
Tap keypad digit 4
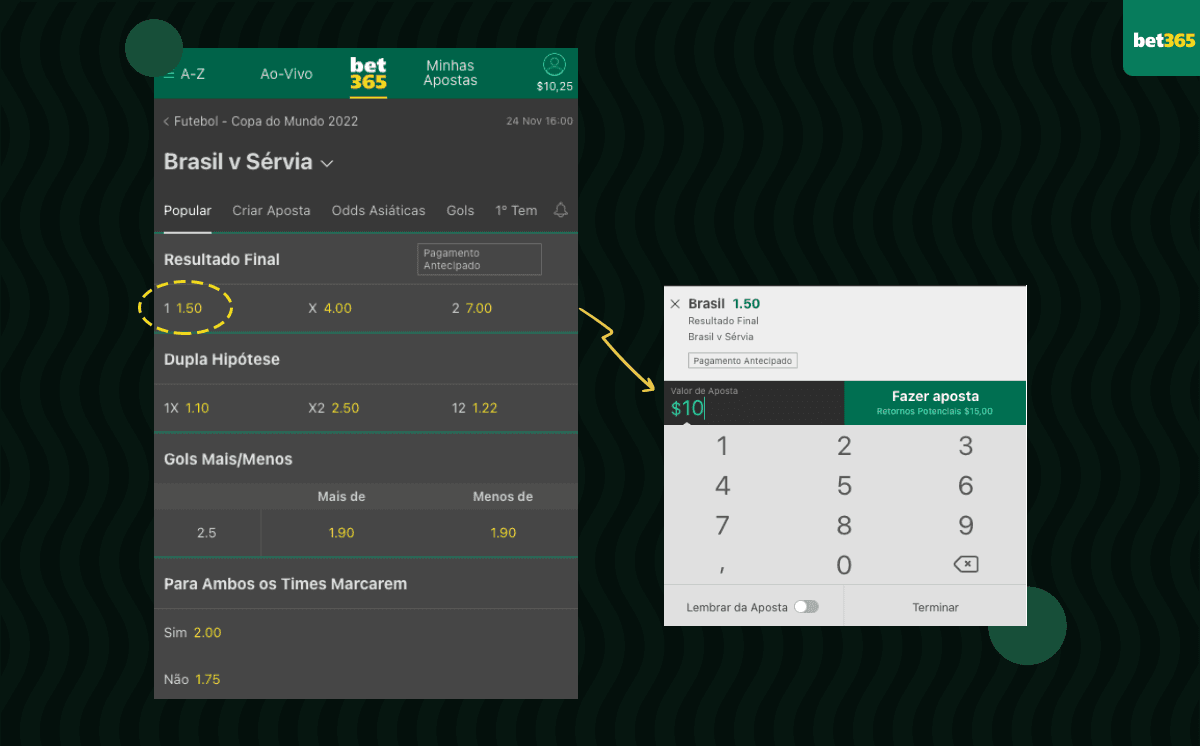coord(723,486)
